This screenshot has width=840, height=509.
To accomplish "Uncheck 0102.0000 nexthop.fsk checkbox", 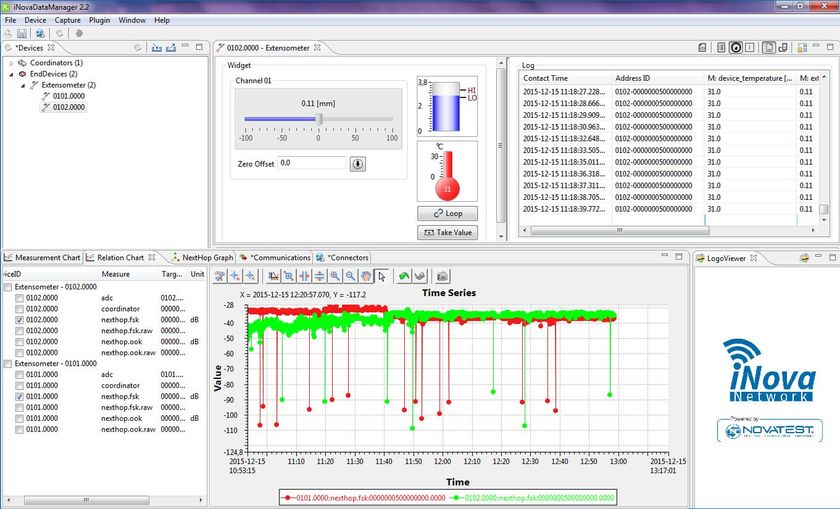I will [19, 320].
